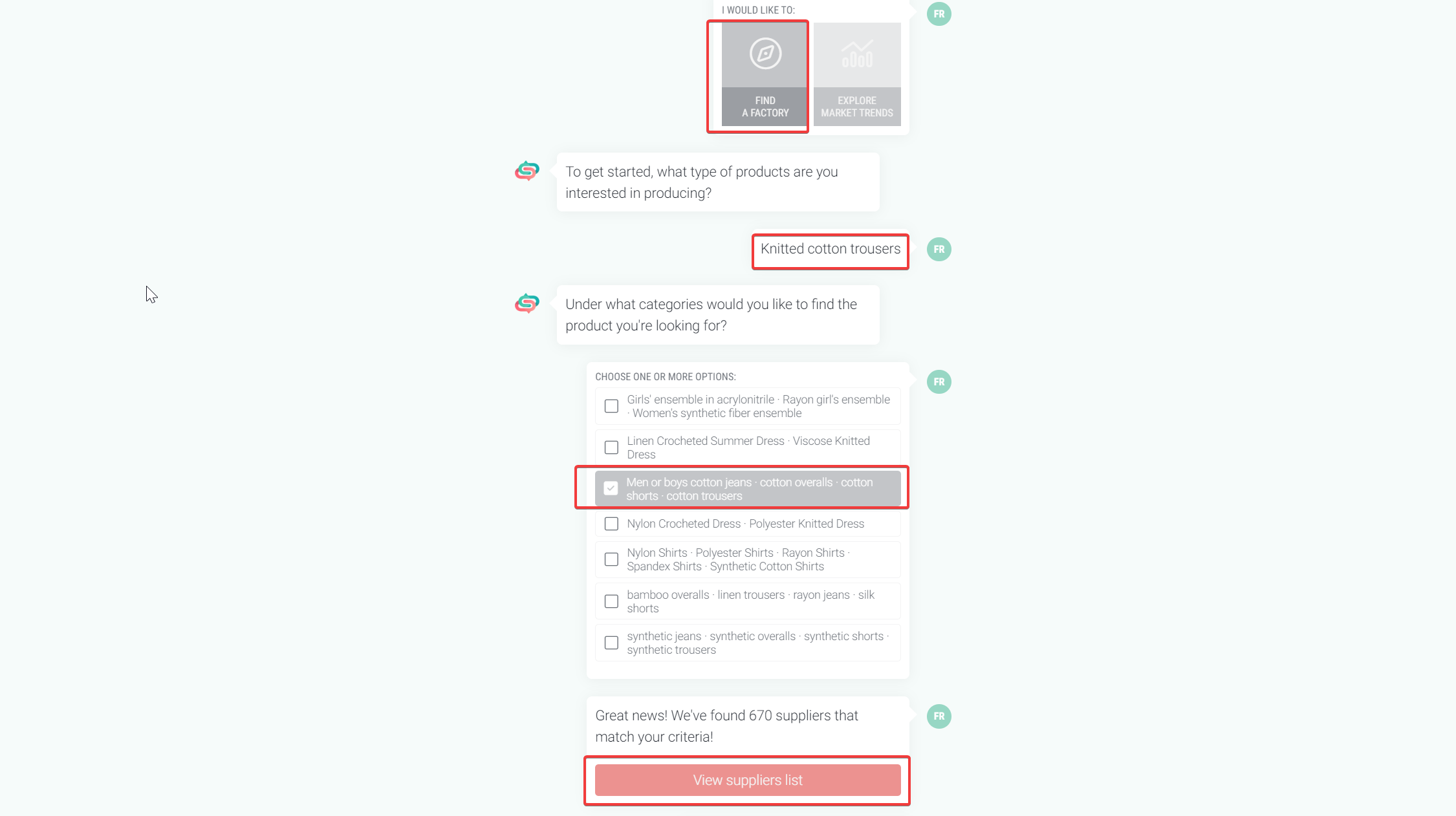The image size is (1456, 816).
Task: Click the Find a Factory compass icon
Action: (x=765, y=54)
